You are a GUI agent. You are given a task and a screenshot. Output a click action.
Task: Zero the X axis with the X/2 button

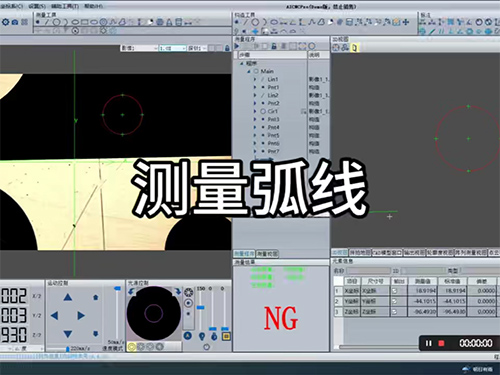point(37,296)
